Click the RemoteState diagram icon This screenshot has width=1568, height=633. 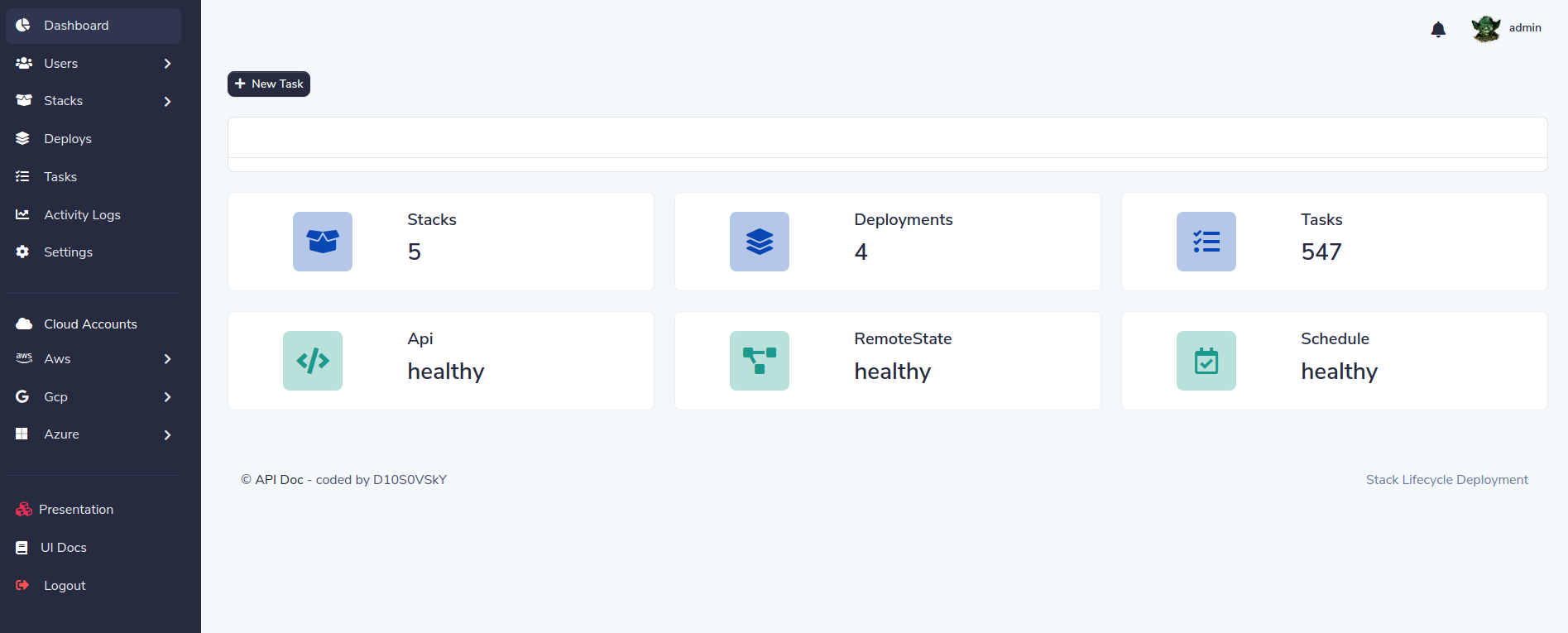(760, 361)
